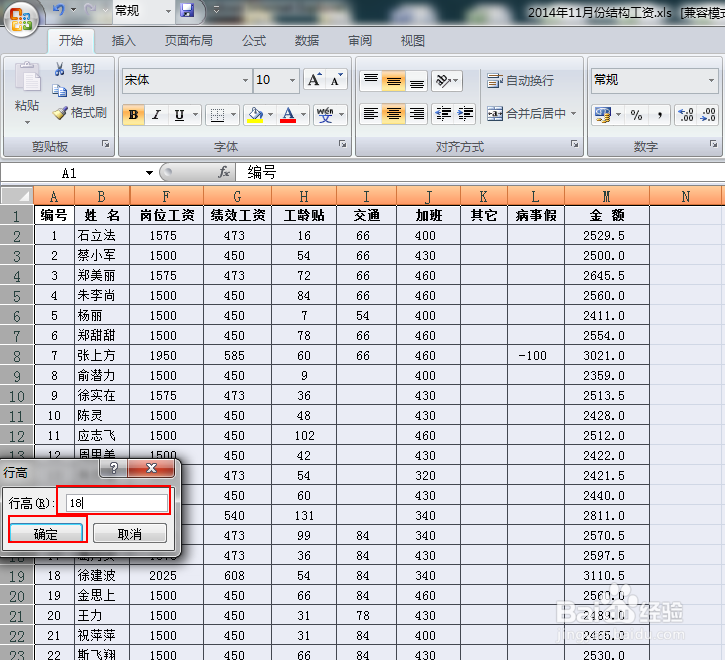Apply red font color A
Screen dimensions: 725x660
288,115
